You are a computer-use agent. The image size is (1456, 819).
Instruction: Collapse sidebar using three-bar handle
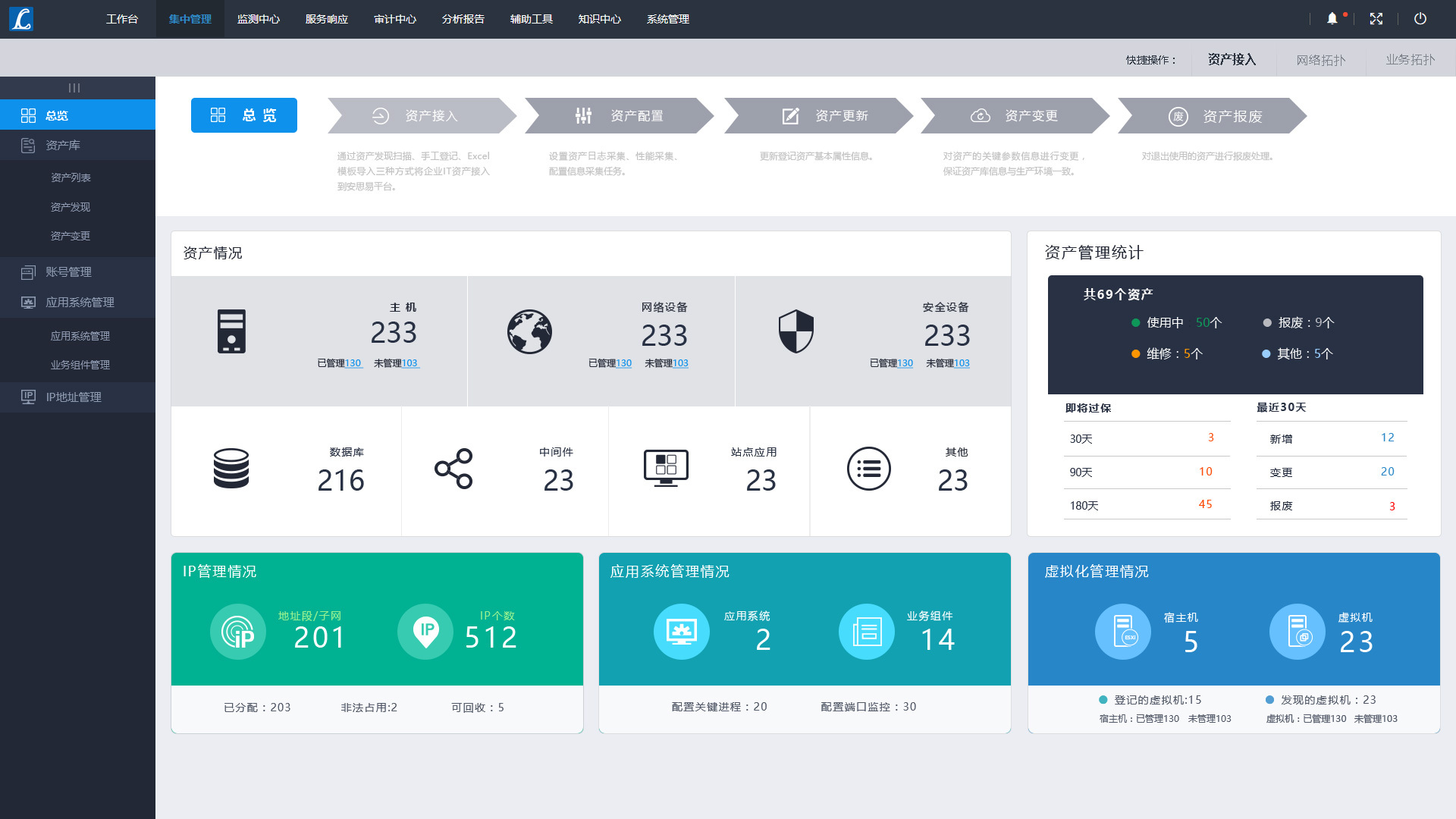point(74,88)
